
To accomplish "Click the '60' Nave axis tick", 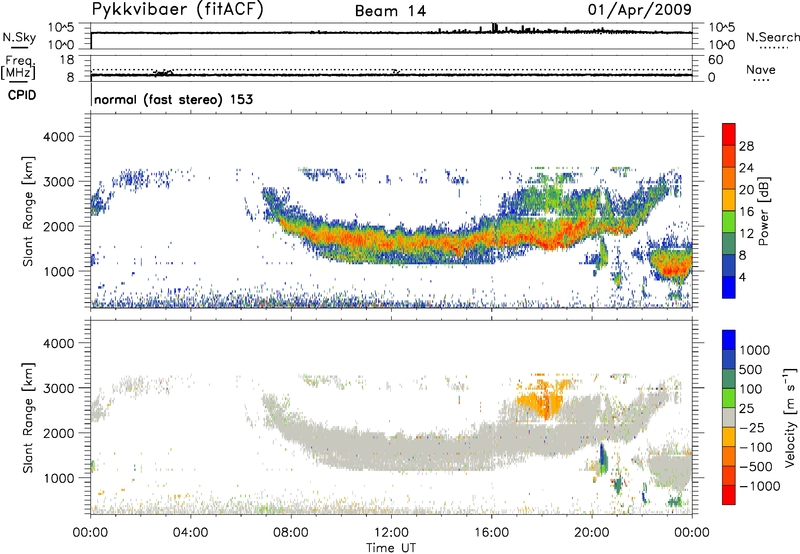I will (x=715, y=60).
